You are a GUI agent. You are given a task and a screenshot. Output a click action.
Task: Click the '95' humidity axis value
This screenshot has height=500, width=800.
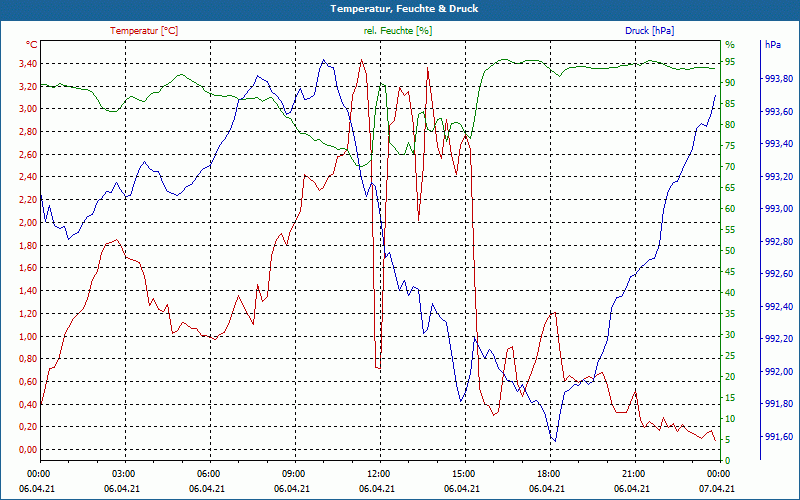(730, 62)
